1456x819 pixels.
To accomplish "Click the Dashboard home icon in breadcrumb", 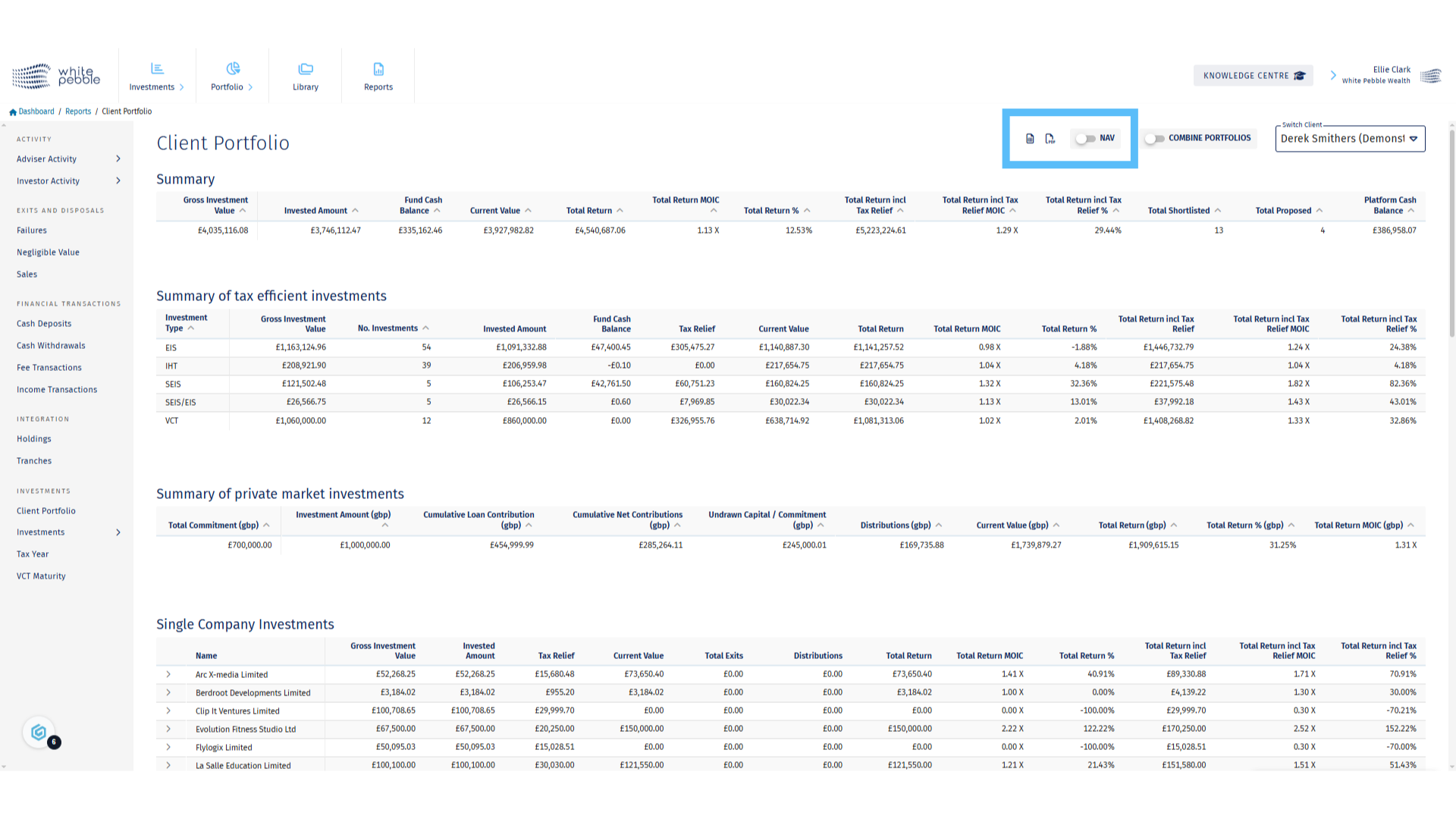I will [13, 112].
